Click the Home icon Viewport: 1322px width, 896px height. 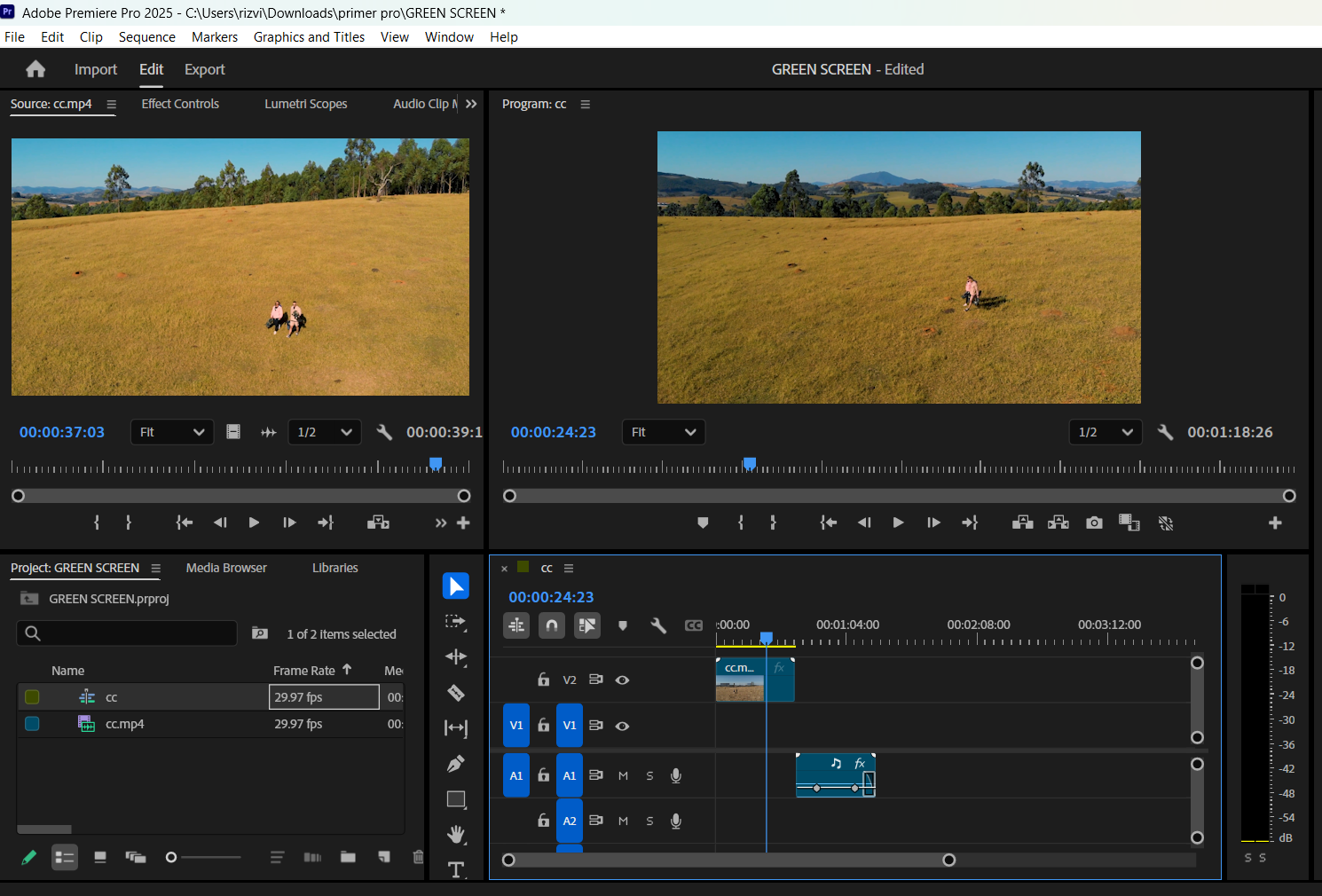(x=35, y=69)
